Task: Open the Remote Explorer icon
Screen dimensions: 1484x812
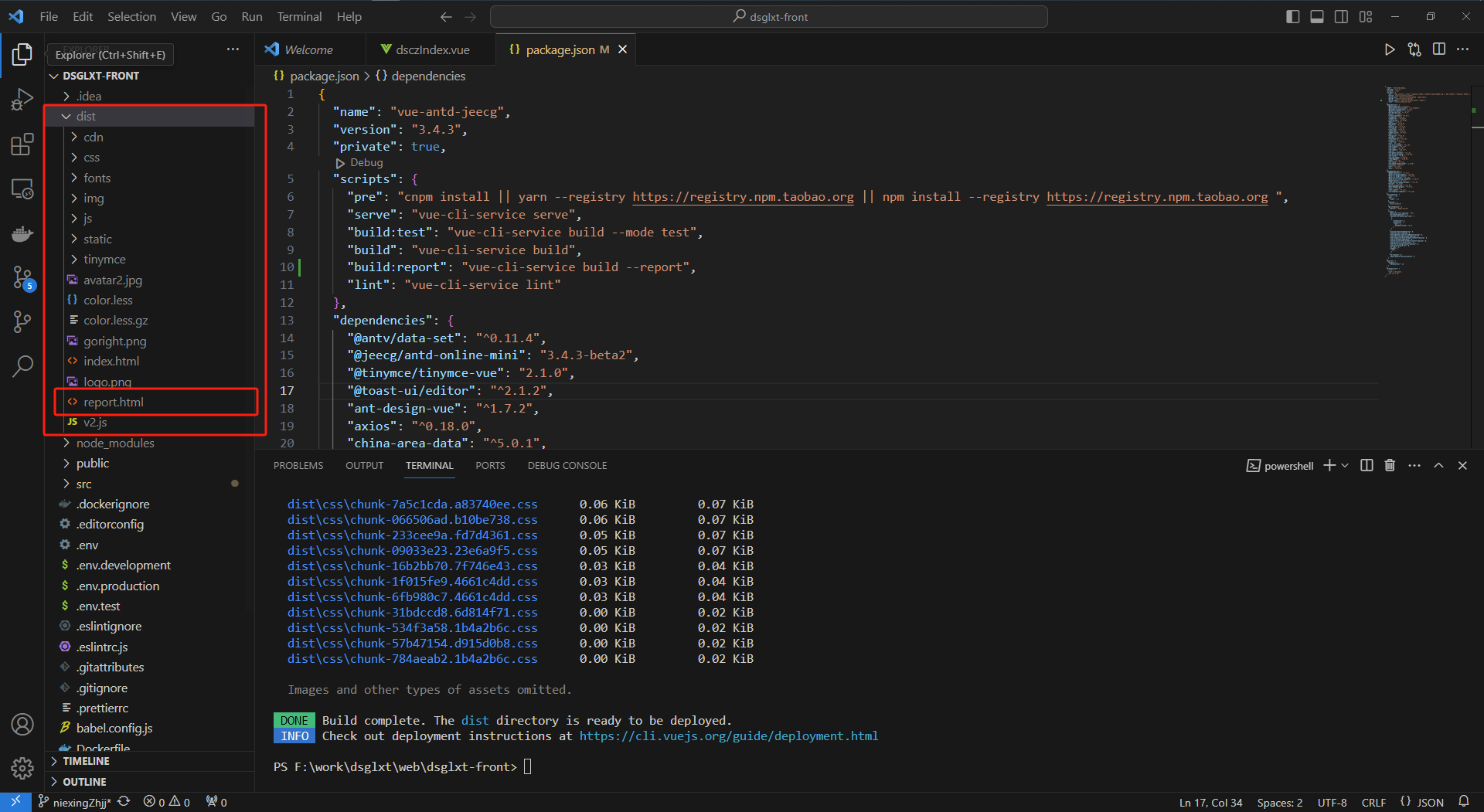Action: pos(22,189)
